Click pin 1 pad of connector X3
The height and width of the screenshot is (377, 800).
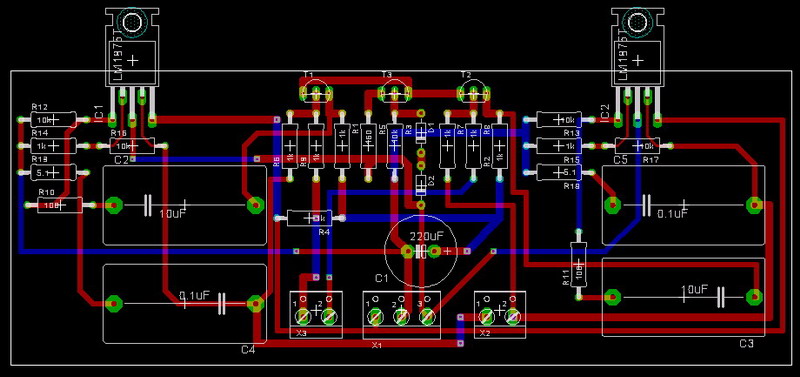(x=303, y=317)
